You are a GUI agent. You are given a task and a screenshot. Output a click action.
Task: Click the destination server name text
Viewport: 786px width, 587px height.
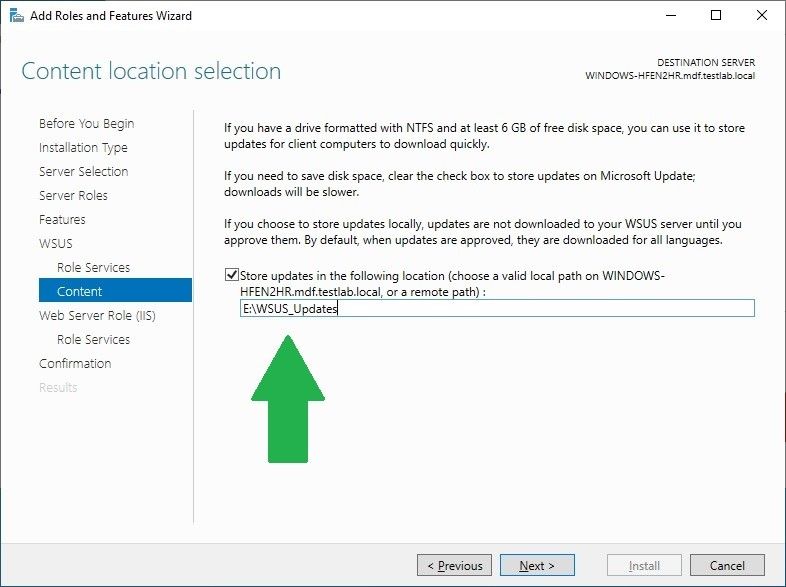click(x=670, y=76)
